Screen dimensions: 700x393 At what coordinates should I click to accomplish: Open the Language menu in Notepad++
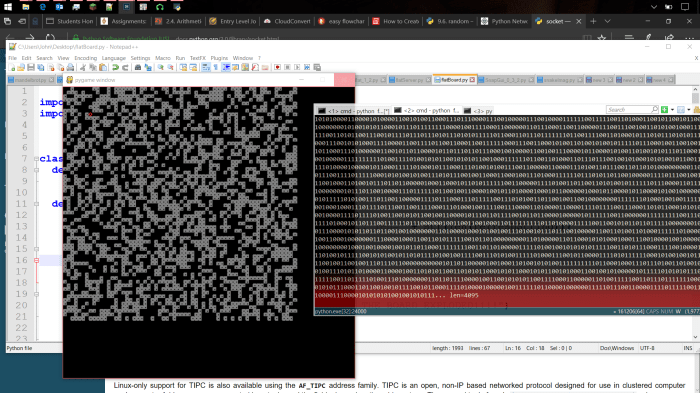[113, 58]
